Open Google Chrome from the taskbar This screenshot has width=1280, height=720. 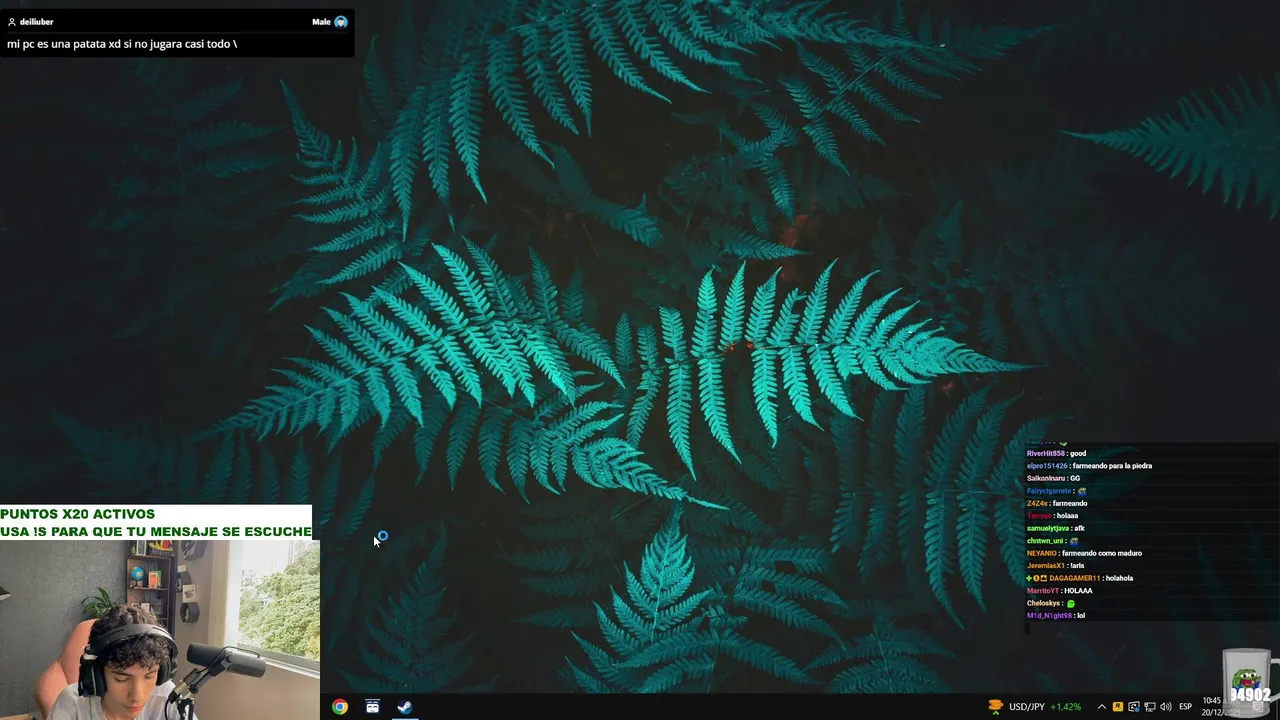click(x=340, y=707)
